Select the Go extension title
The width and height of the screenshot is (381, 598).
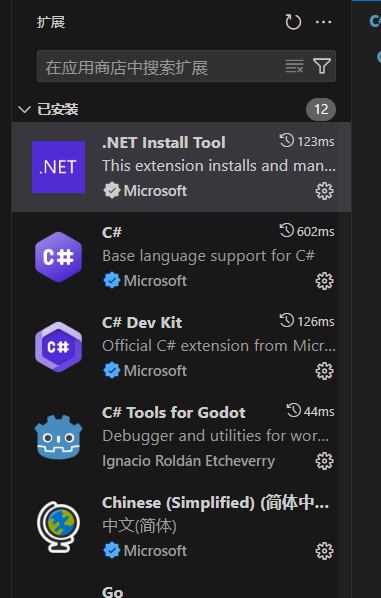113,592
